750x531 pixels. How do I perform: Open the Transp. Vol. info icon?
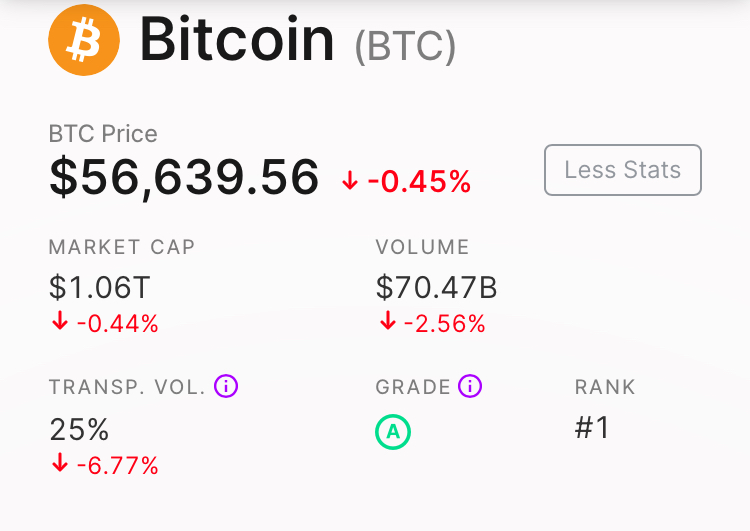[x=226, y=386]
